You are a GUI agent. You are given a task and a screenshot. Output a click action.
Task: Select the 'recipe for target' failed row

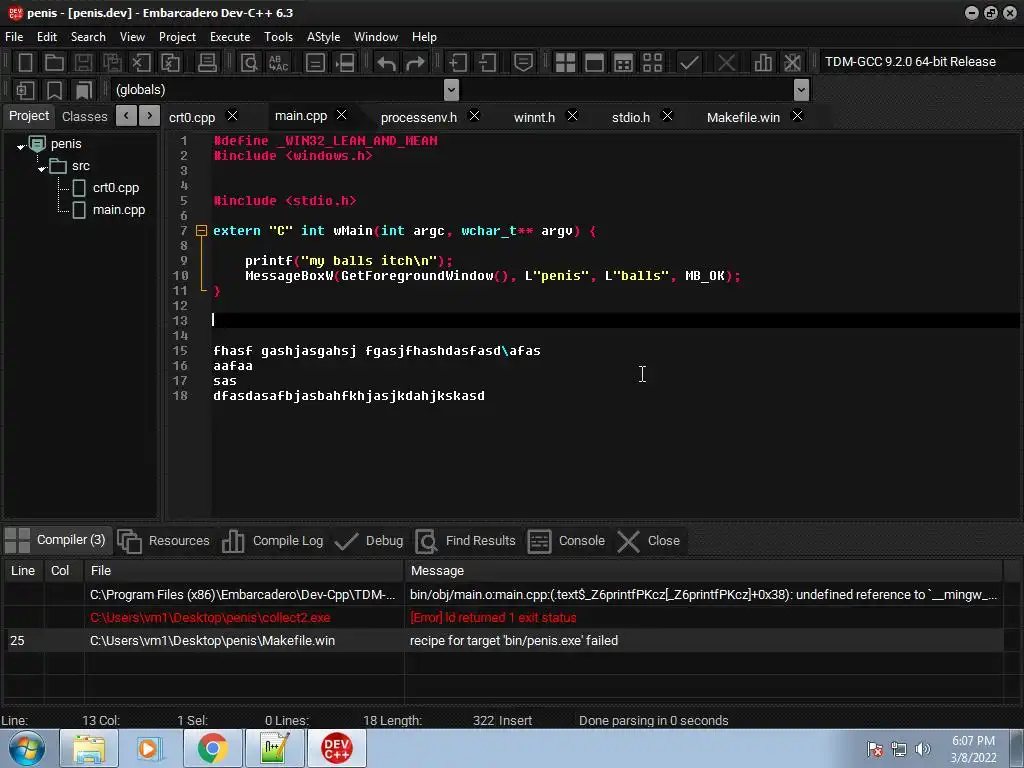coord(503,641)
